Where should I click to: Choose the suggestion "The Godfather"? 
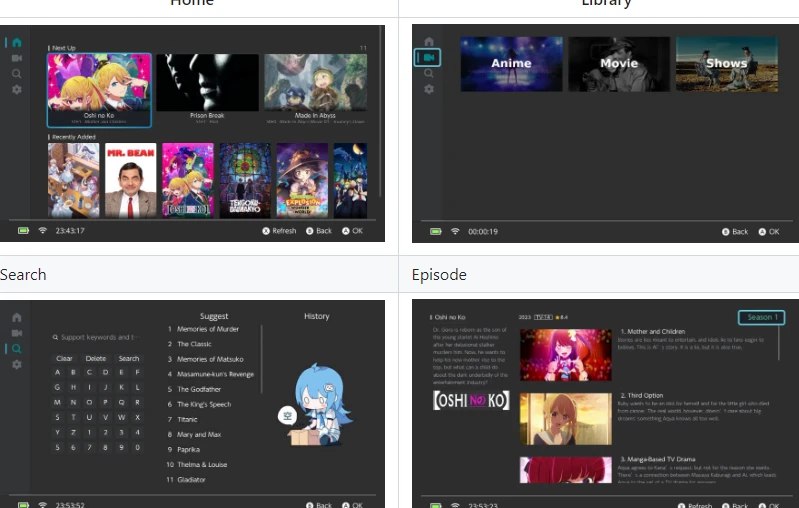(x=199, y=389)
